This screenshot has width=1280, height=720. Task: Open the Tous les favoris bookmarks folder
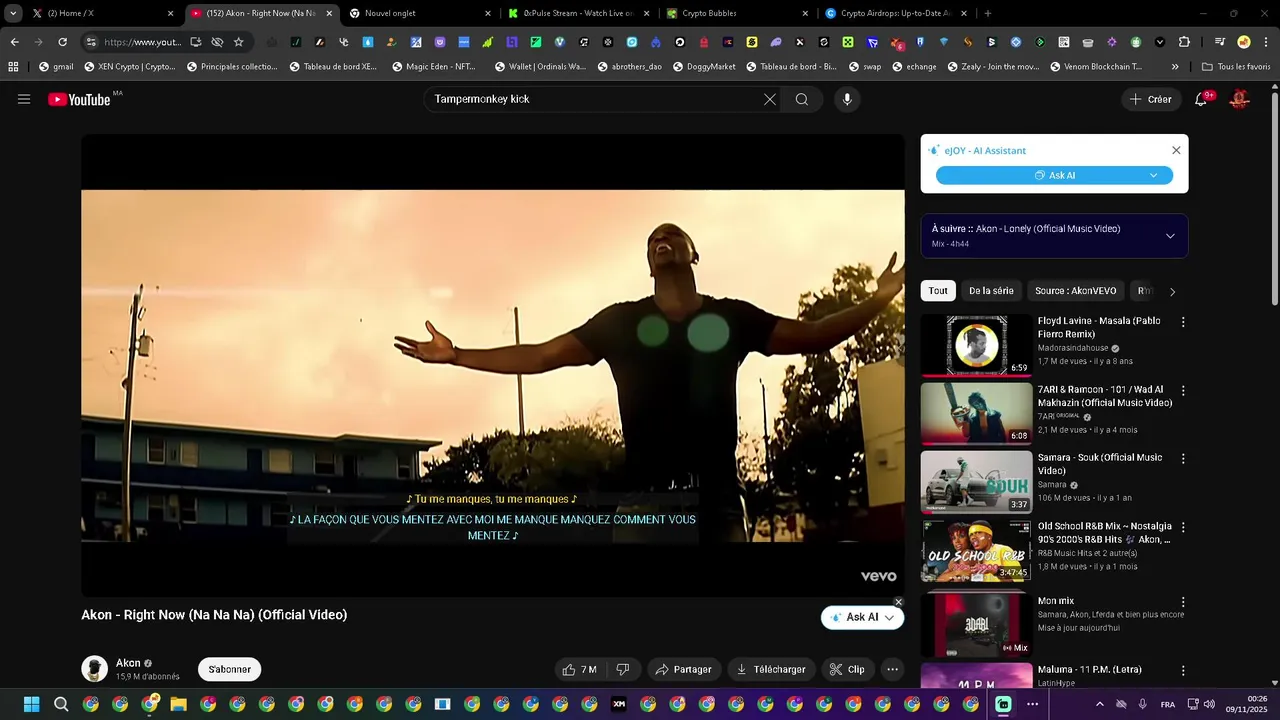pos(1235,67)
